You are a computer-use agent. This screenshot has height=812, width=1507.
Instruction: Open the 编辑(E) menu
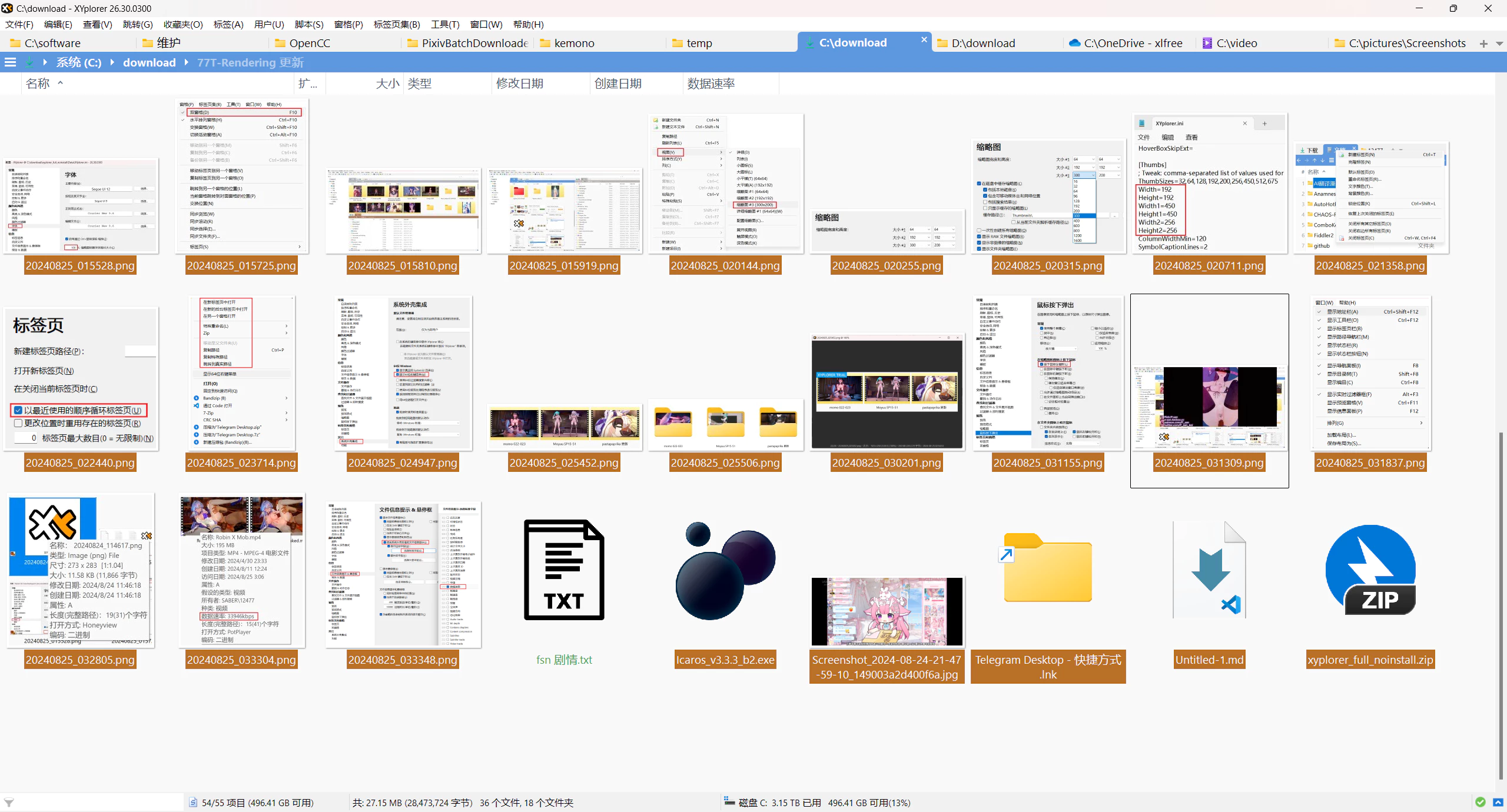click(x=58, y=24)
